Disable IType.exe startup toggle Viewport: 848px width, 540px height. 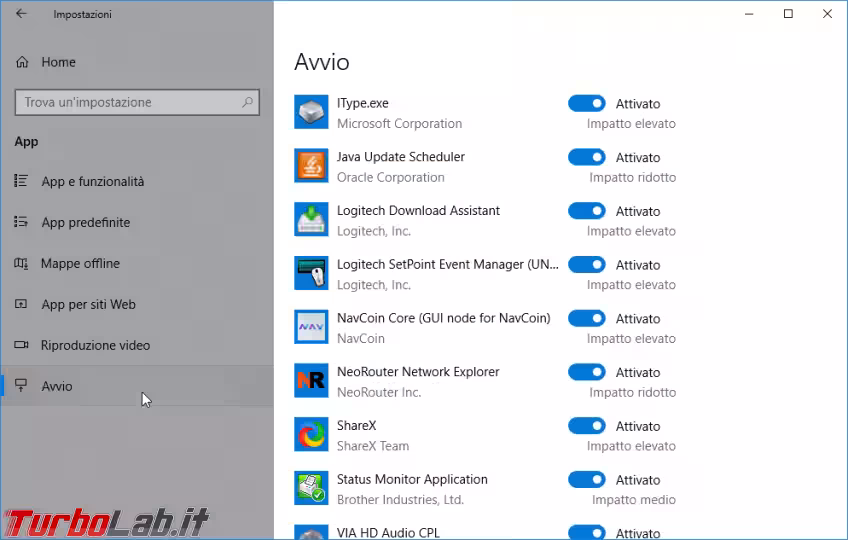click(x=587, y=103)
